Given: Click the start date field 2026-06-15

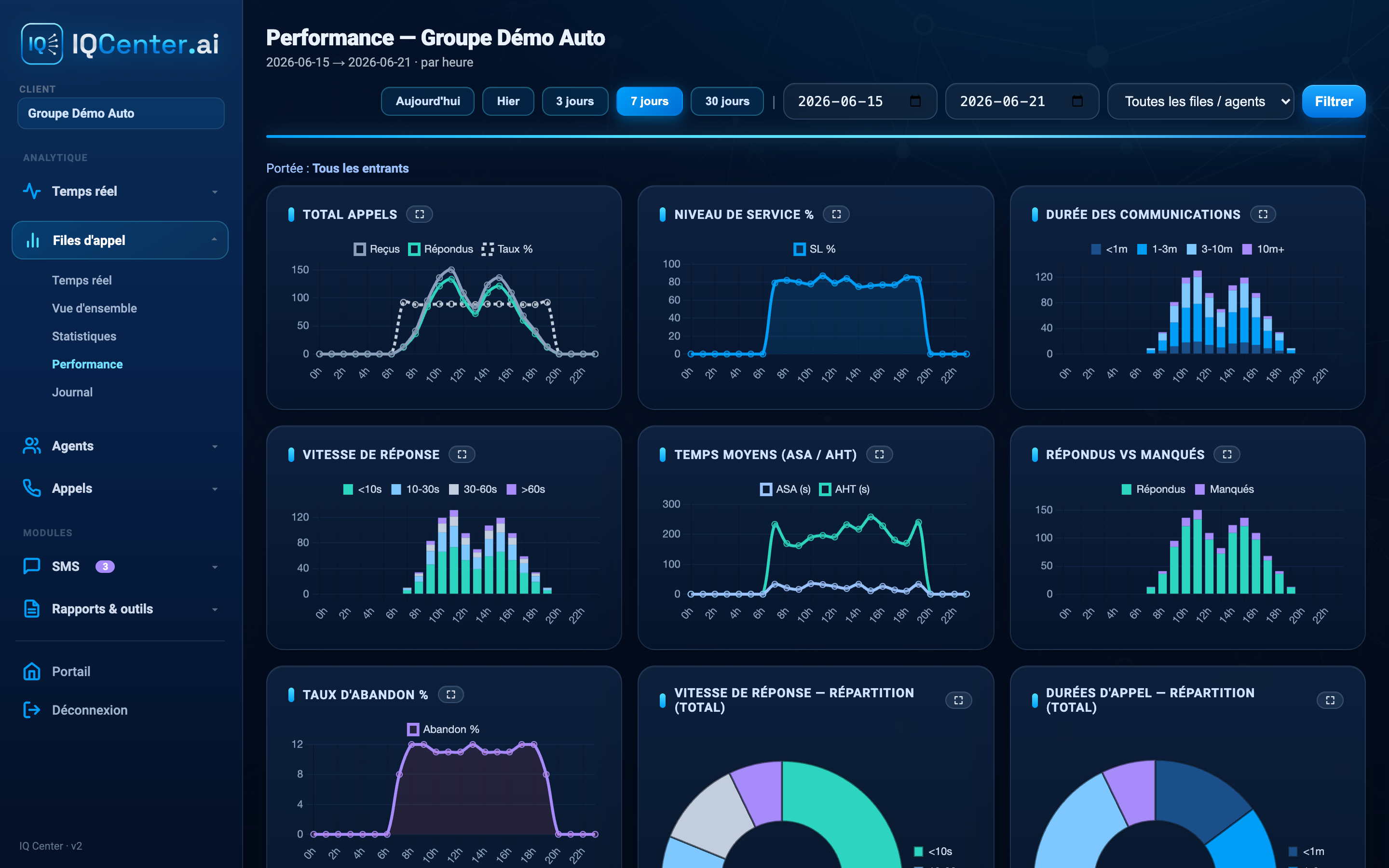Looking at the screenshot, I should [860, 102].
